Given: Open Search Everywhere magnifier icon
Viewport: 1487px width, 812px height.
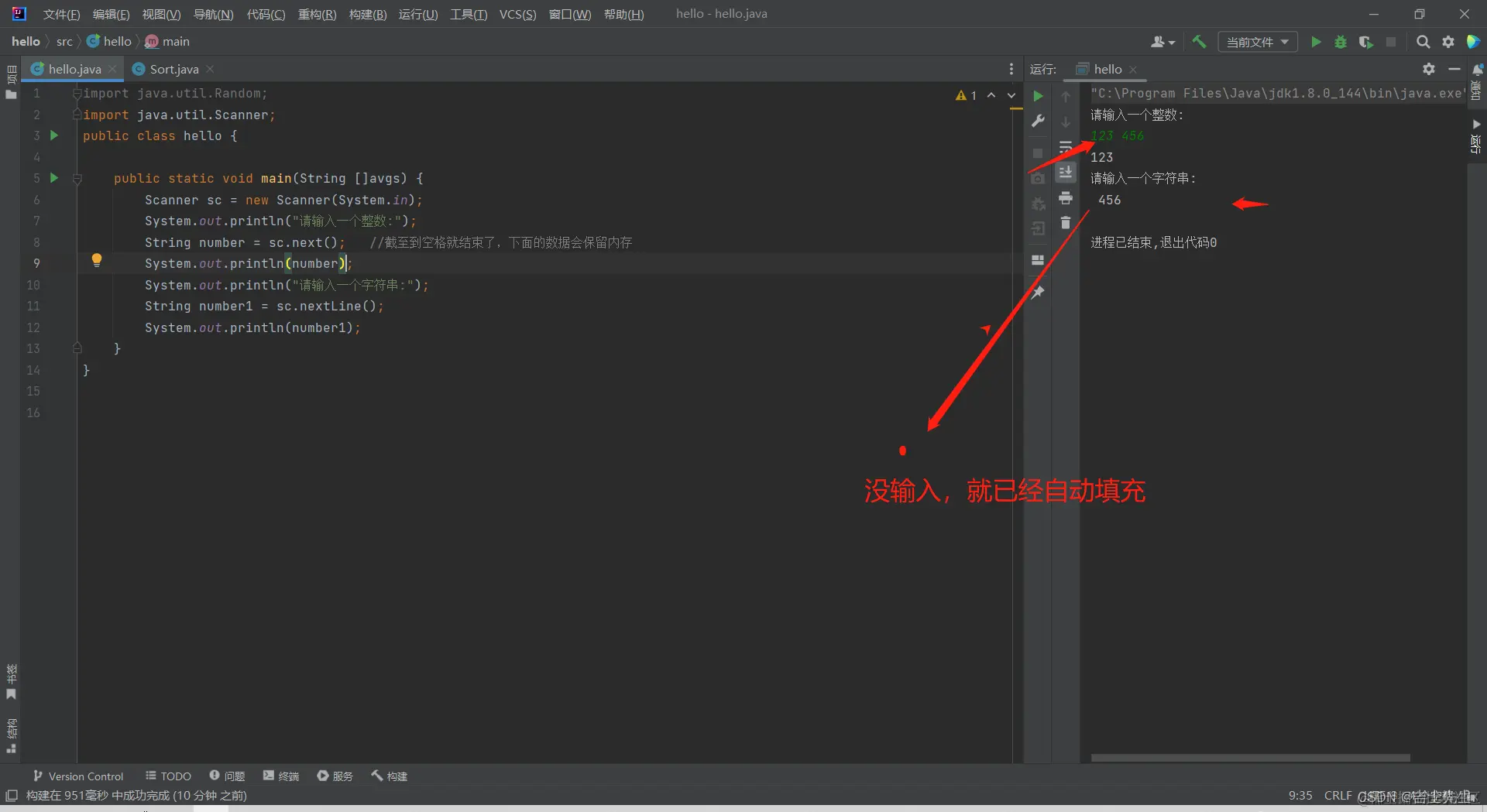Looking at the screenshot, I should [1423, 42].
